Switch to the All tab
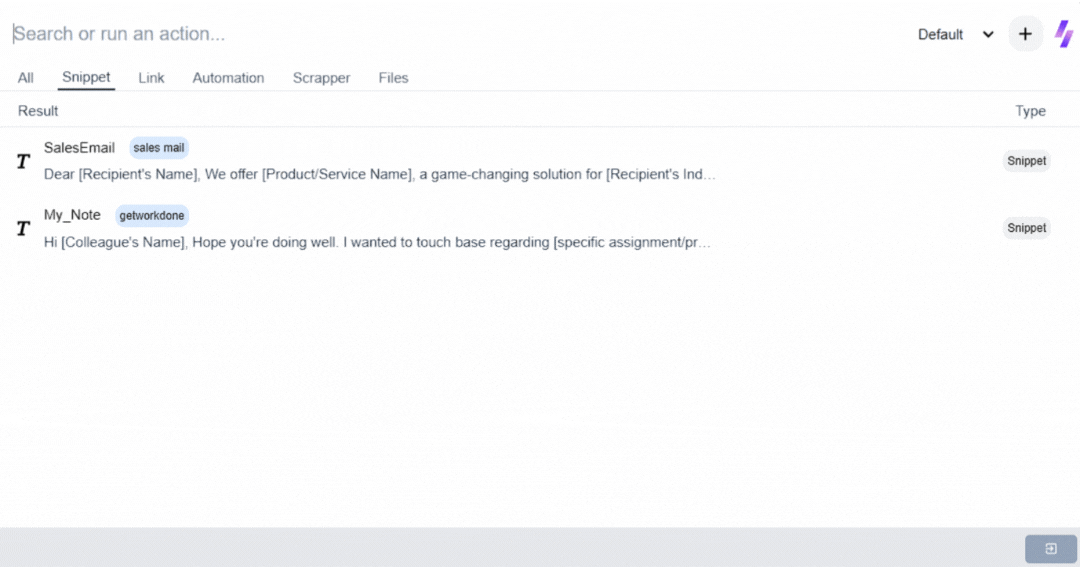The height and width of the screenshot is (568, 1080). pyautogui.click(x=25, y=78)
